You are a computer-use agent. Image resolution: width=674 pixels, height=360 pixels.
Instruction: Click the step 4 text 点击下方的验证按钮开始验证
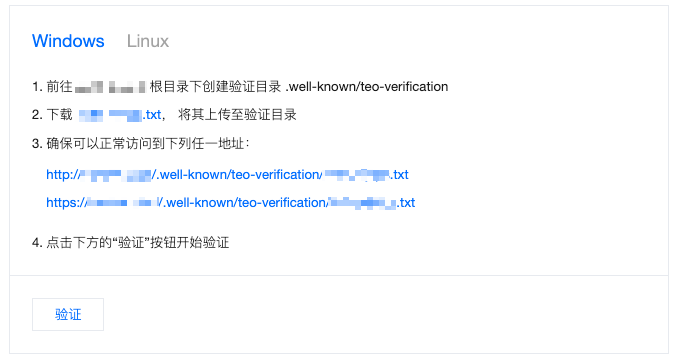[138, 242]
